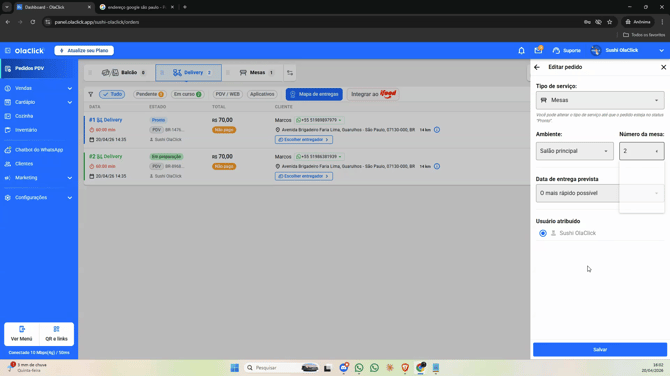670x376 pixels.
Task: Open Data de entrega prevista dropdown
Action: point(600,193)
